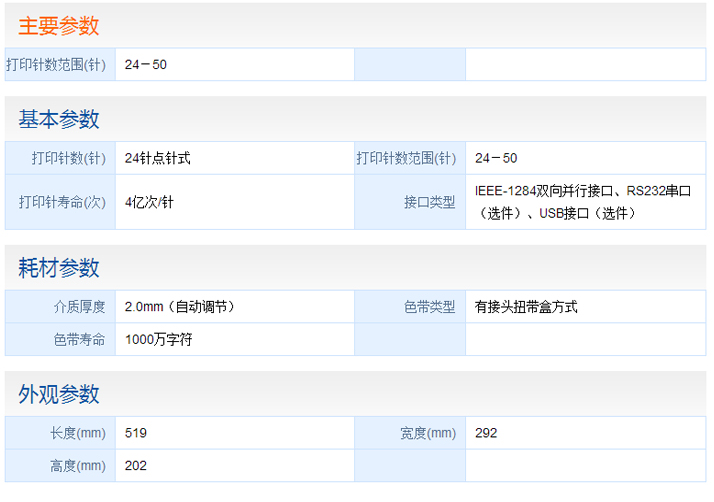Click the 接口类型 label
The image size is (714, 502).
click(x=429, y=202)
